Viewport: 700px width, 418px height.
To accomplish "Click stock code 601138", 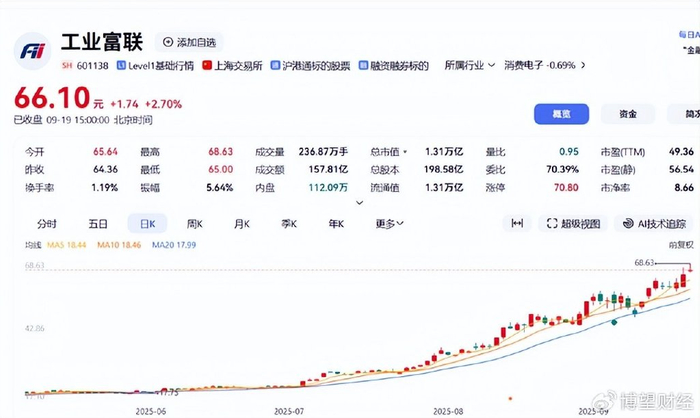I will pos(92,66).
